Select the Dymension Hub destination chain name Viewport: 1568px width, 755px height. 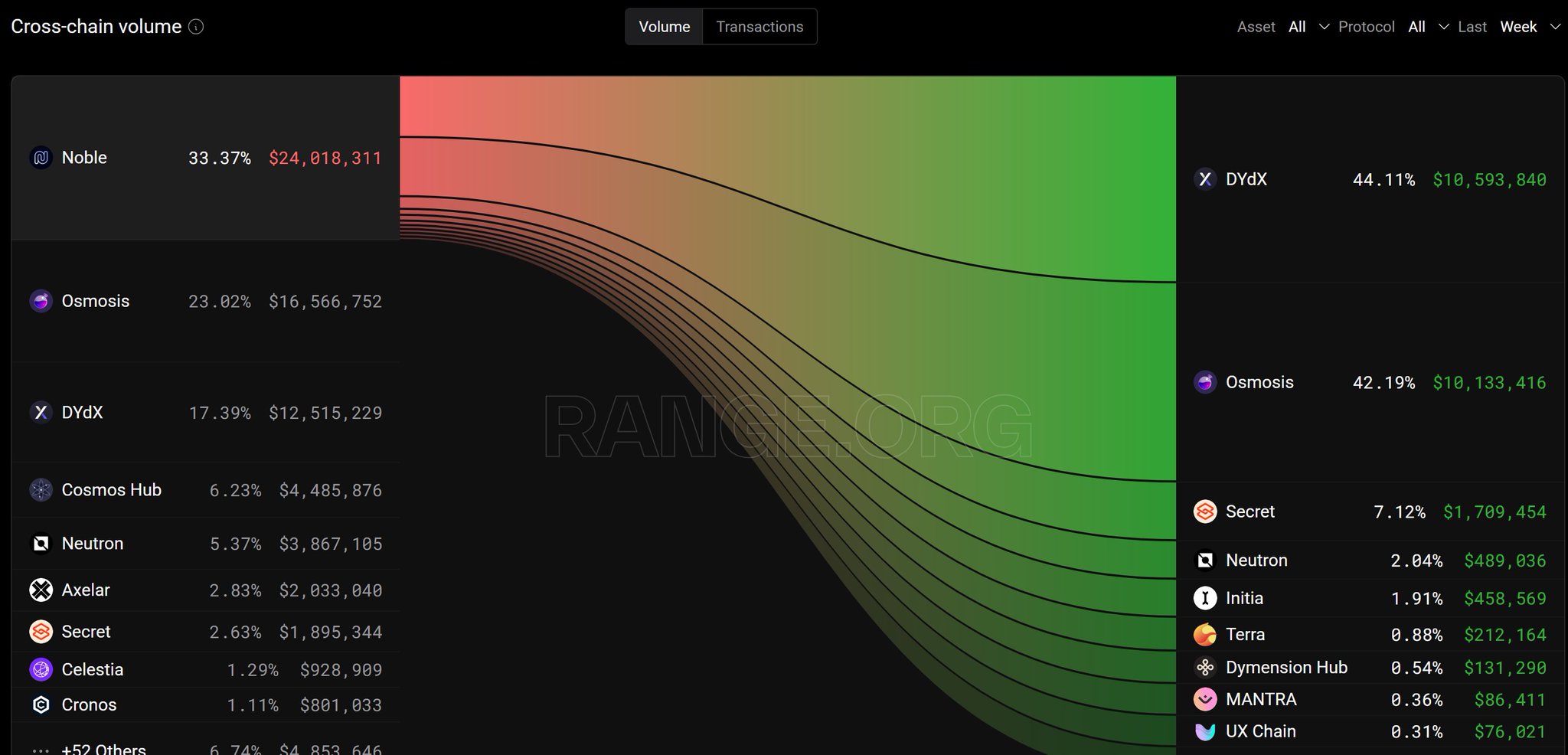[1286, 668]
